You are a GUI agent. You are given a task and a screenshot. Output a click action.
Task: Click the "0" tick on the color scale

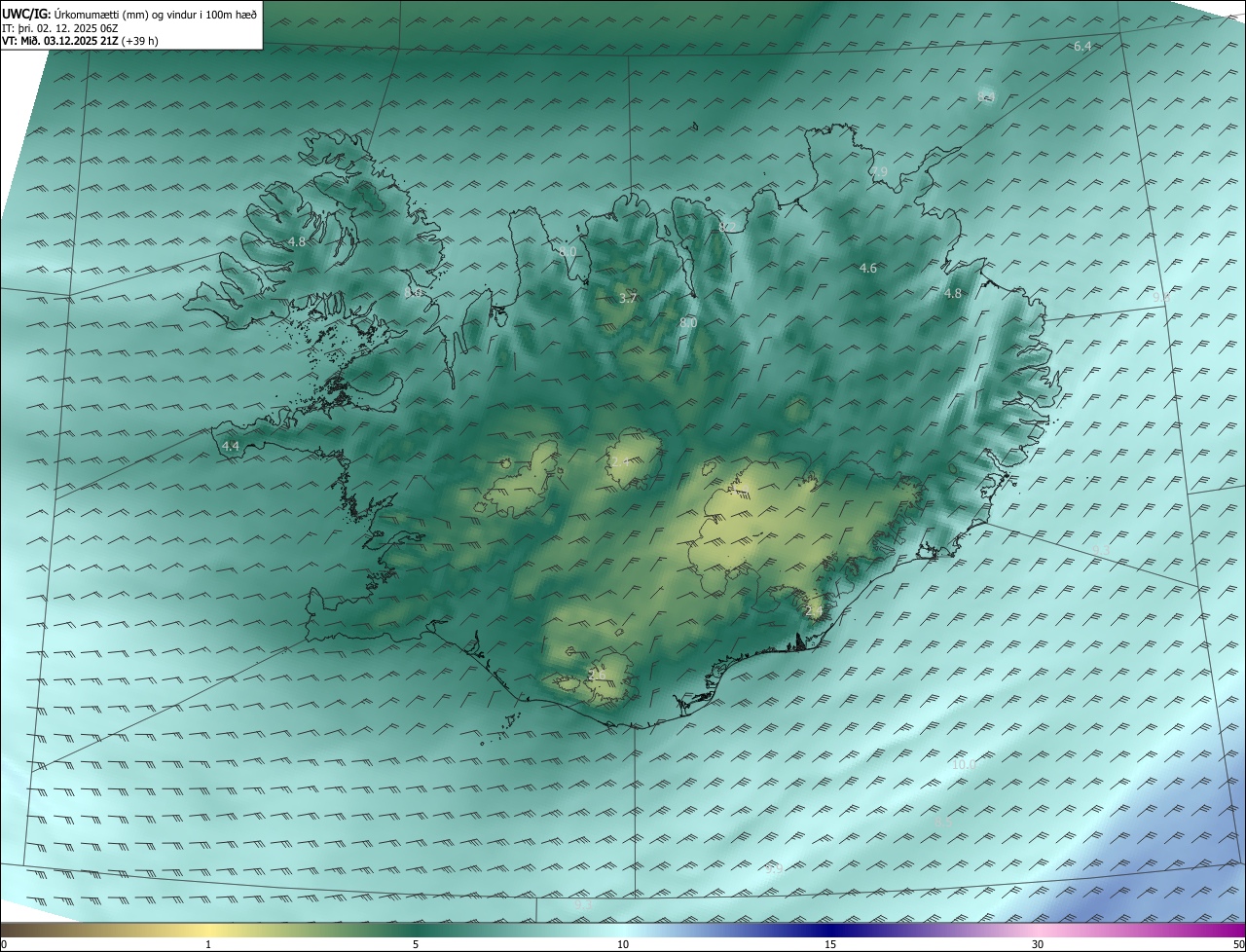pyautogui.click(x=4, y=944)
